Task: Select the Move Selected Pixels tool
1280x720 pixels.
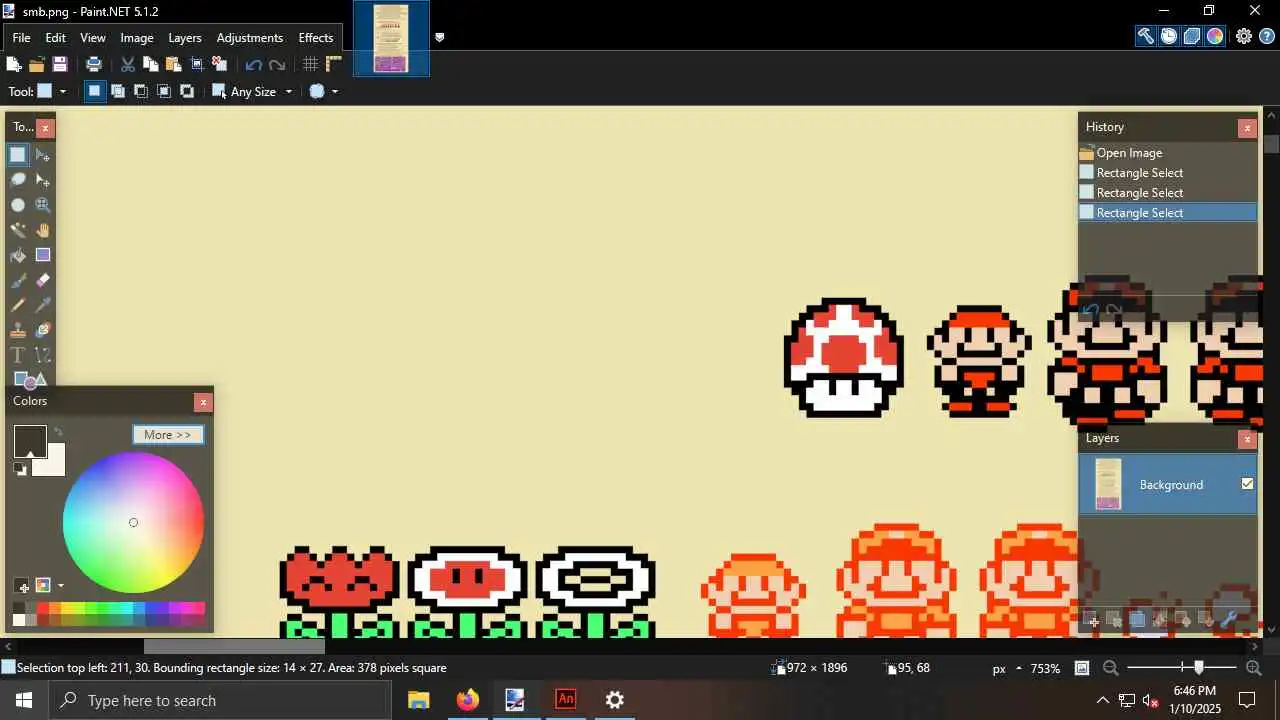Action: (x=43, y=154)
